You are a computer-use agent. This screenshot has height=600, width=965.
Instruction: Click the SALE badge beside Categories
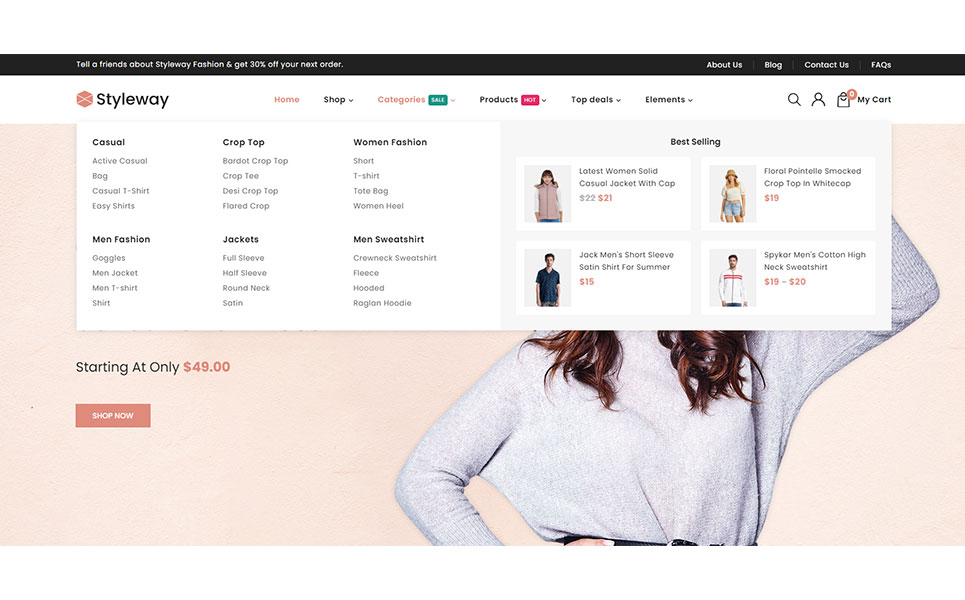(x=438, y=100)
